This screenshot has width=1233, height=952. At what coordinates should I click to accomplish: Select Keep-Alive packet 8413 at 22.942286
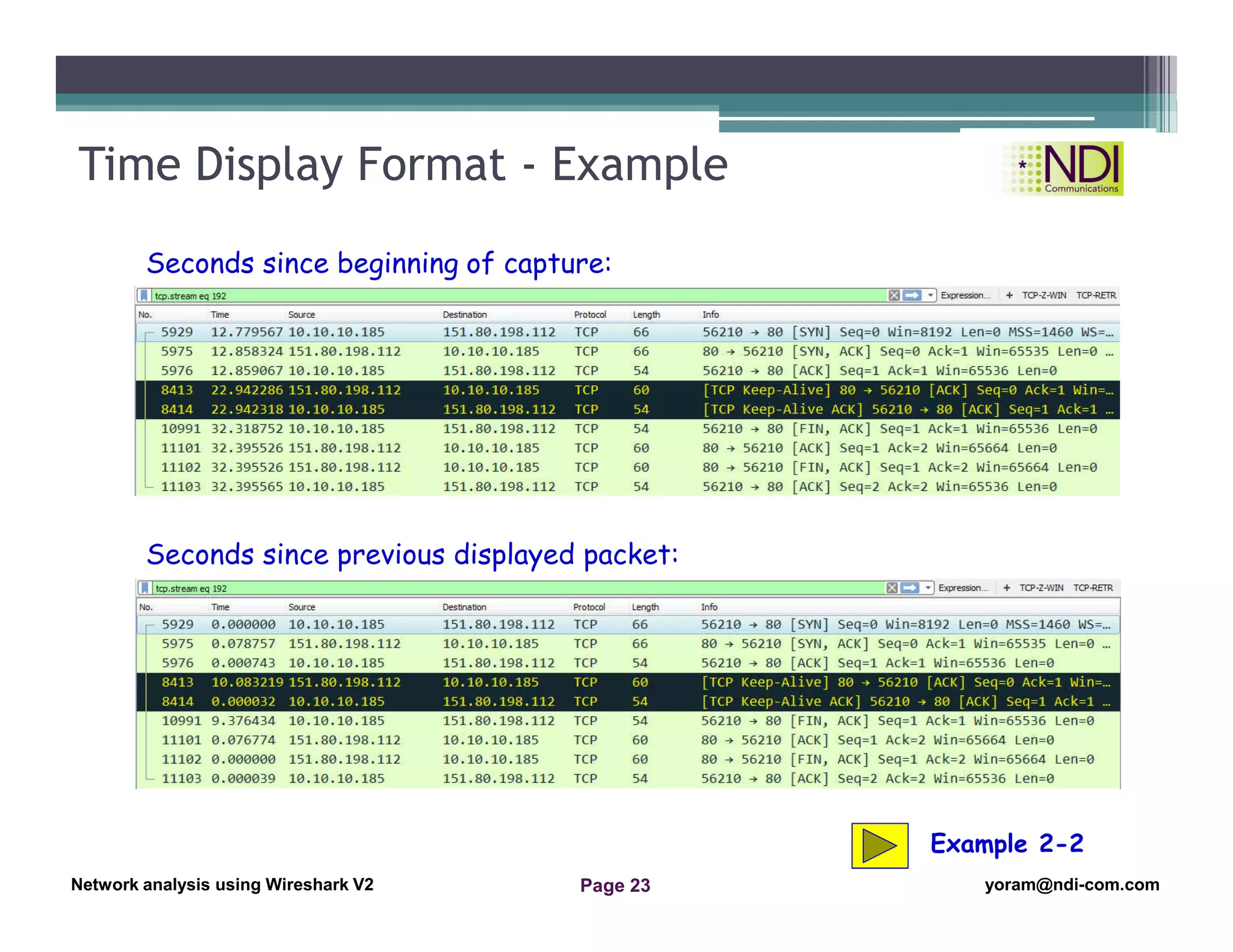coord(627,390)
